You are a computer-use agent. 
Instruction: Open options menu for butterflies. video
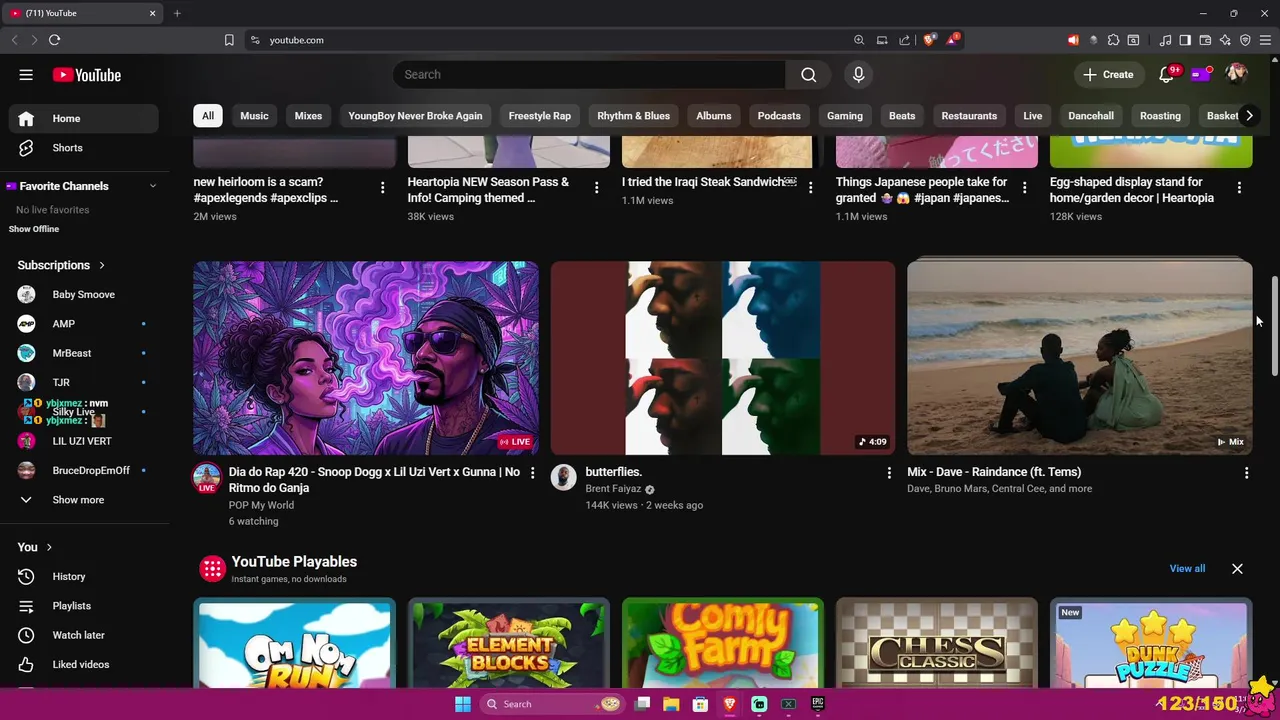point(889,473)
